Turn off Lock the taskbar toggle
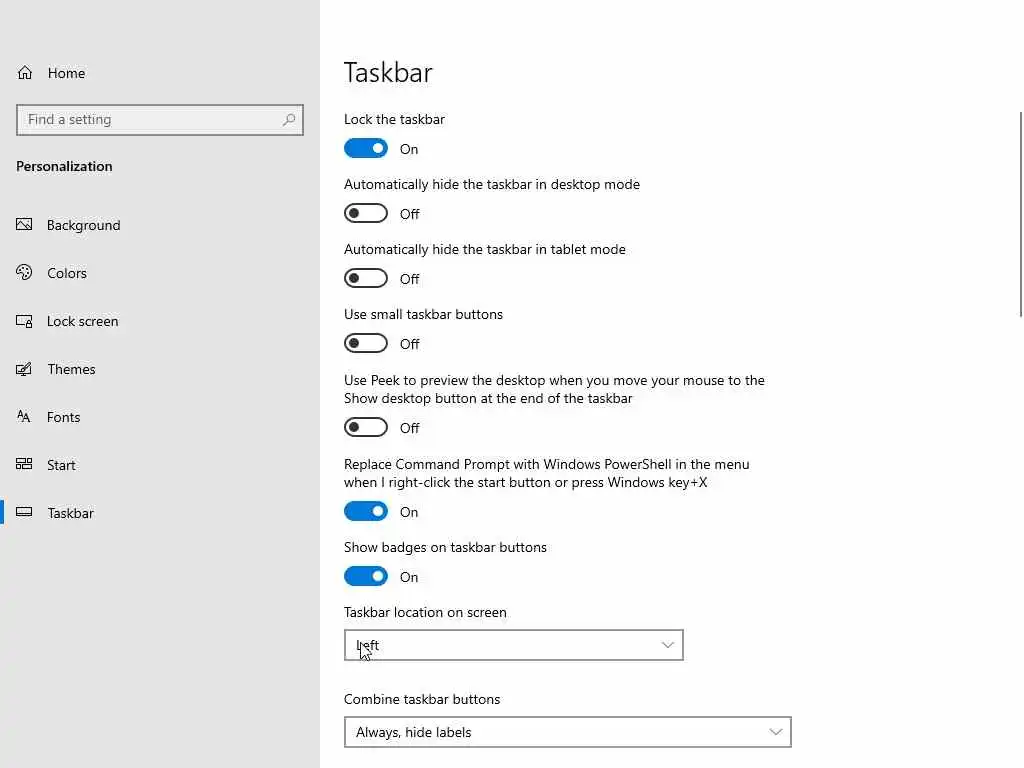 pos(366,149)
